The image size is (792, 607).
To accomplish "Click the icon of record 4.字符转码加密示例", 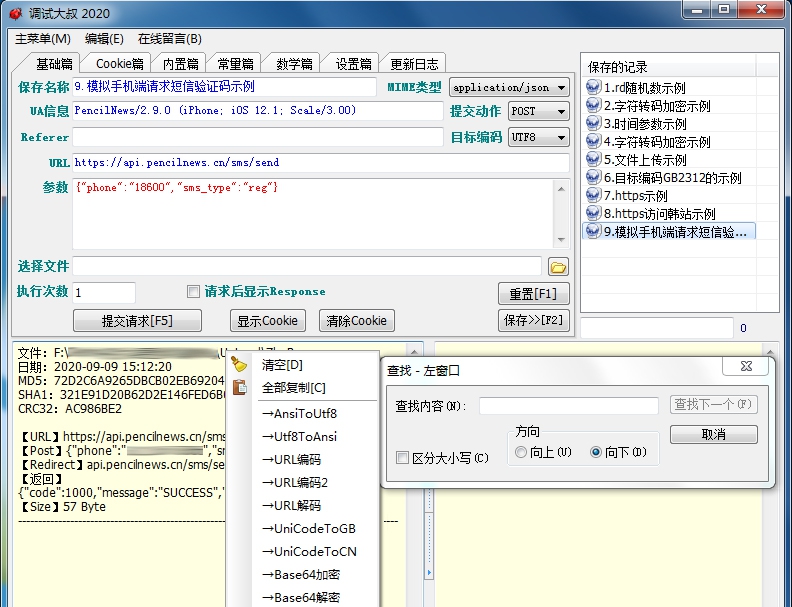I will tap(593, 141).
